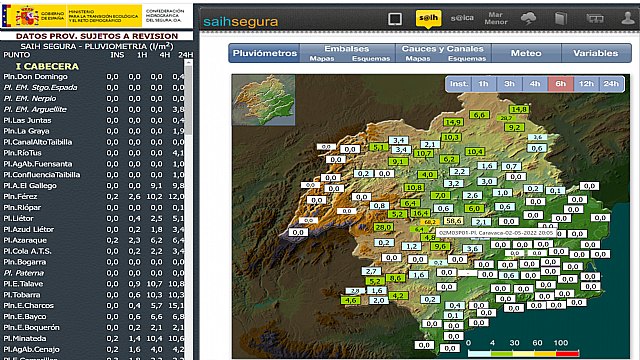Select the Pln.Don Domingo row
Image resolution: width=640 pixels, height=360 pixels.
93,76
